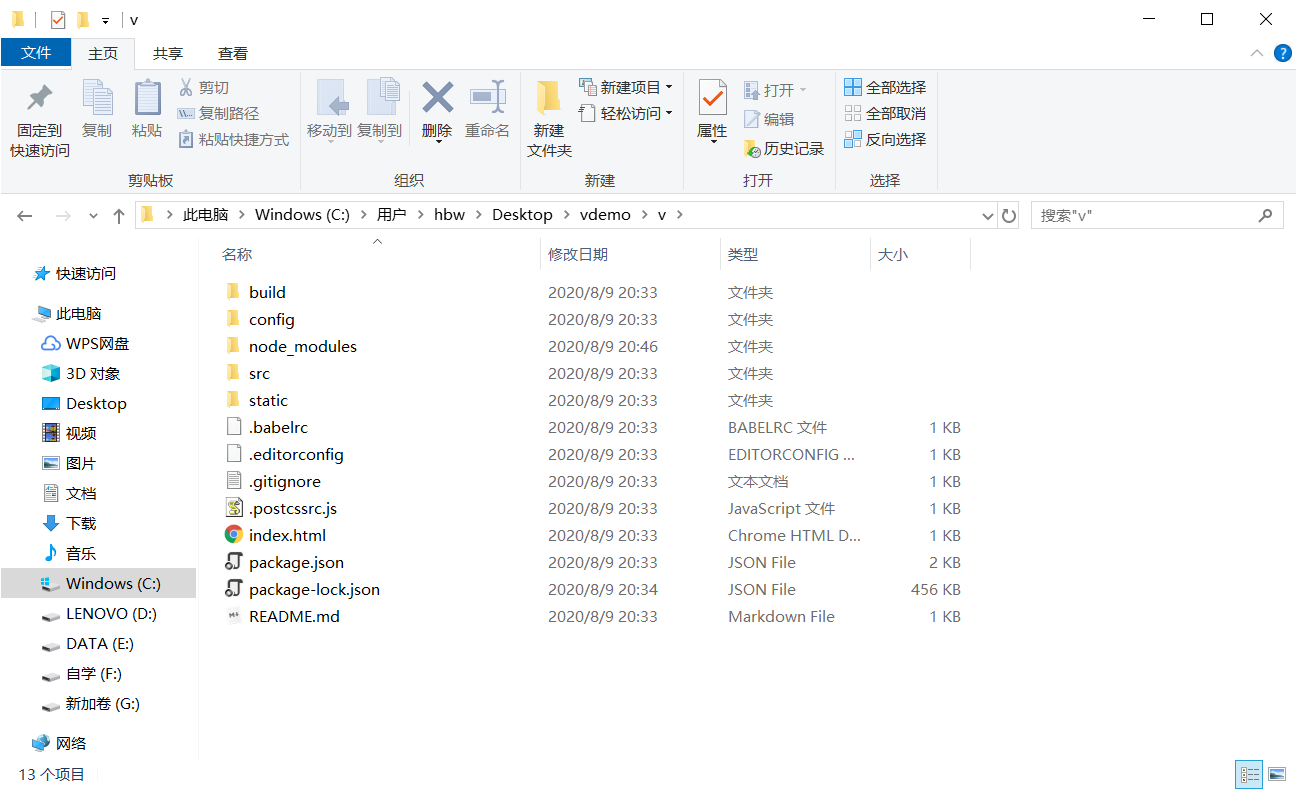The image size is (1297, 790).
Task: Open the recent locations dropdown arrow
Action: 93,215
